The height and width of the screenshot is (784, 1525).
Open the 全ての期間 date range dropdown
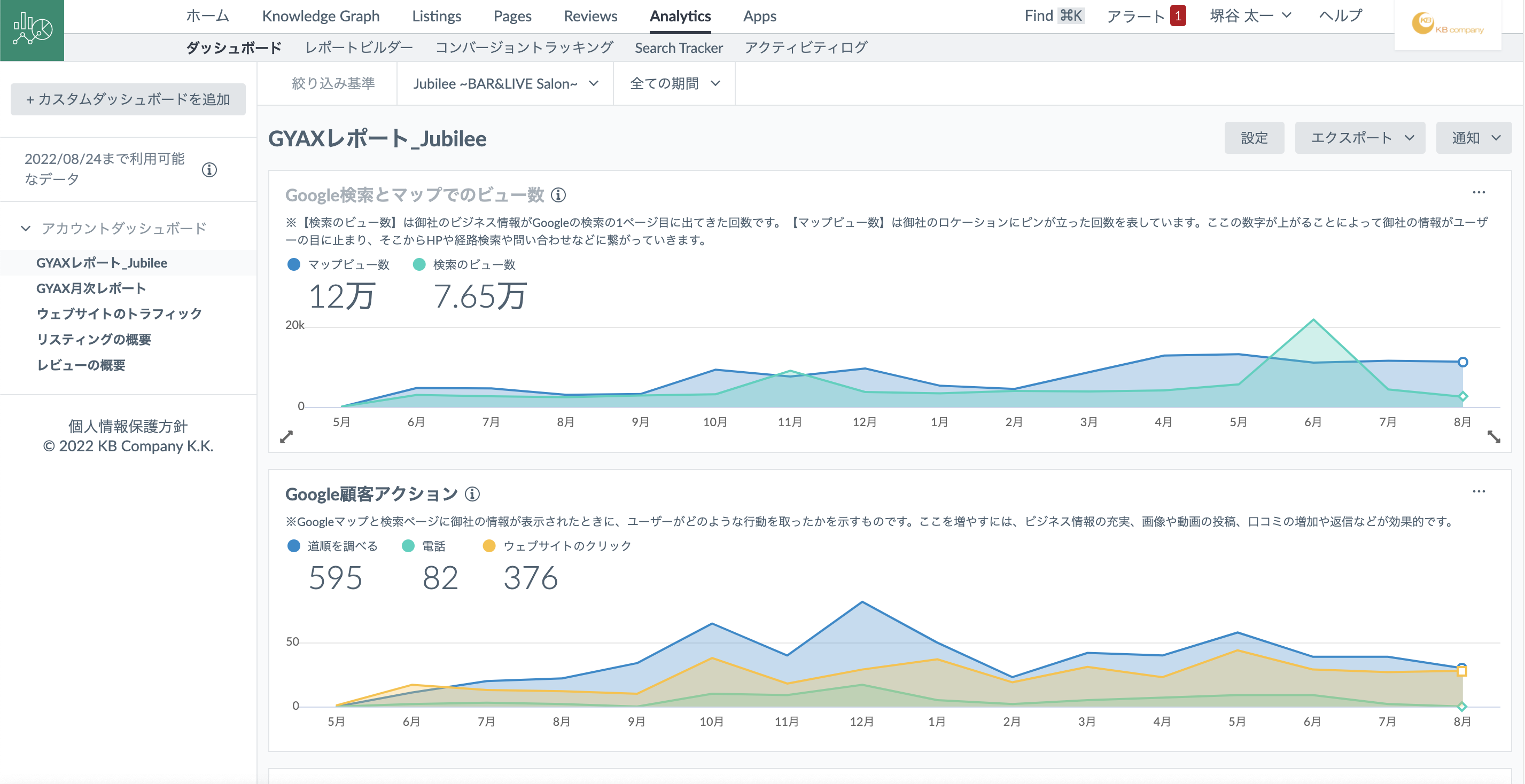click(674, 84)
